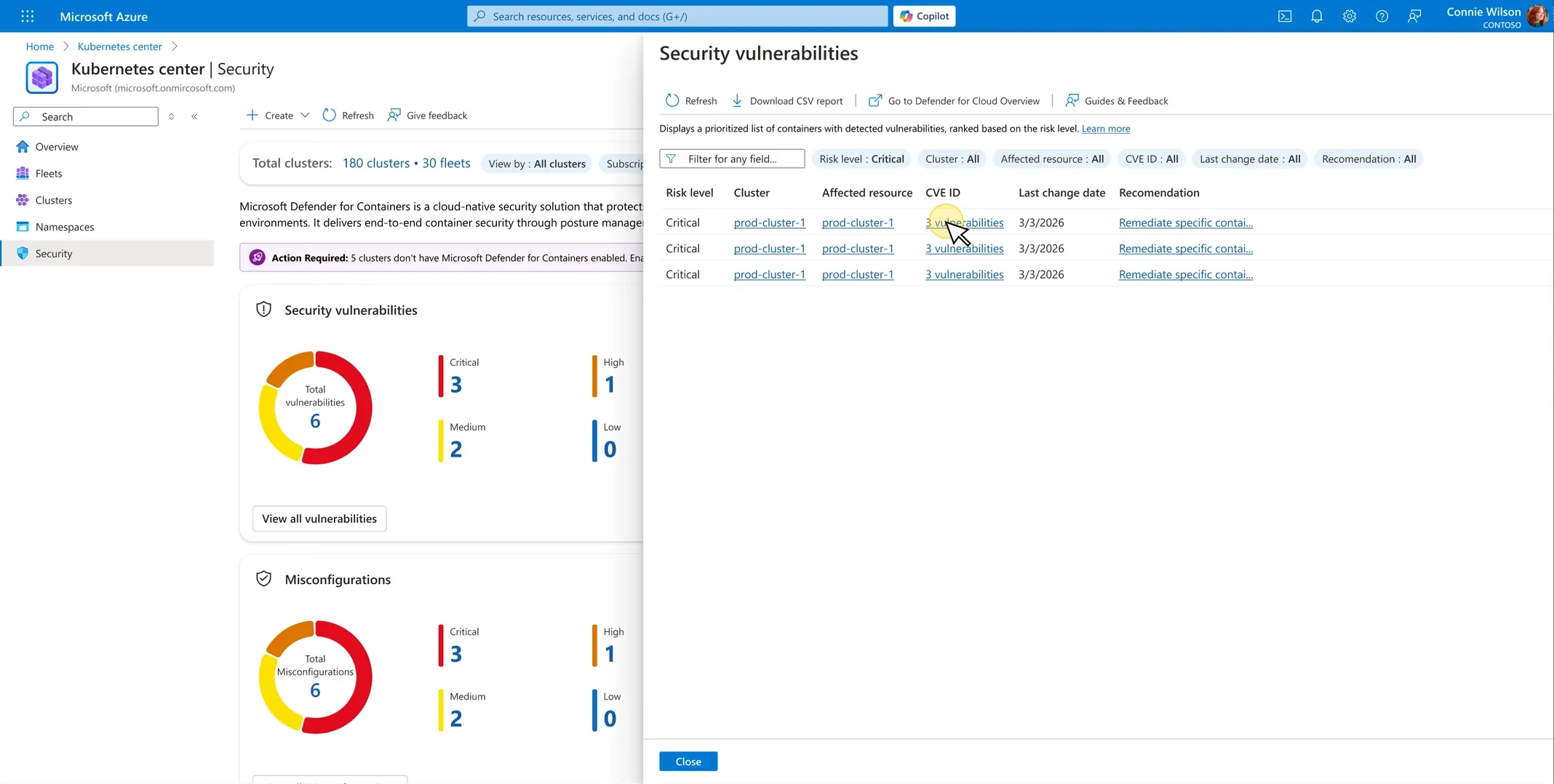Open CVE ID All filter
1554x784 pixels.
click(1152, 159)
